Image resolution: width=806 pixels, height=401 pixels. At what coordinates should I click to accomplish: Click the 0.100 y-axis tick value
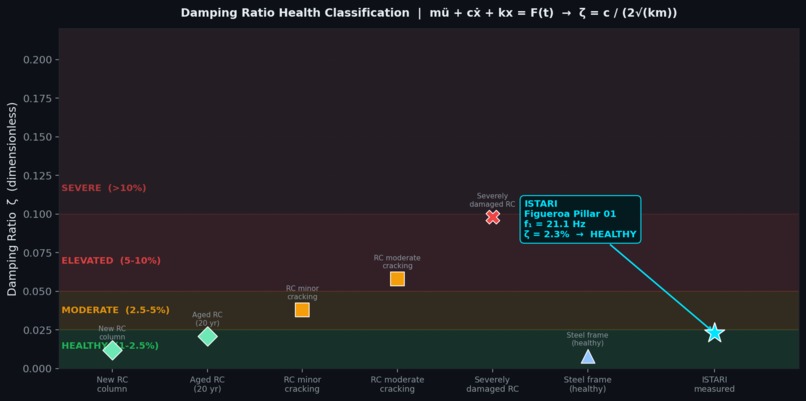pos(38,214)
